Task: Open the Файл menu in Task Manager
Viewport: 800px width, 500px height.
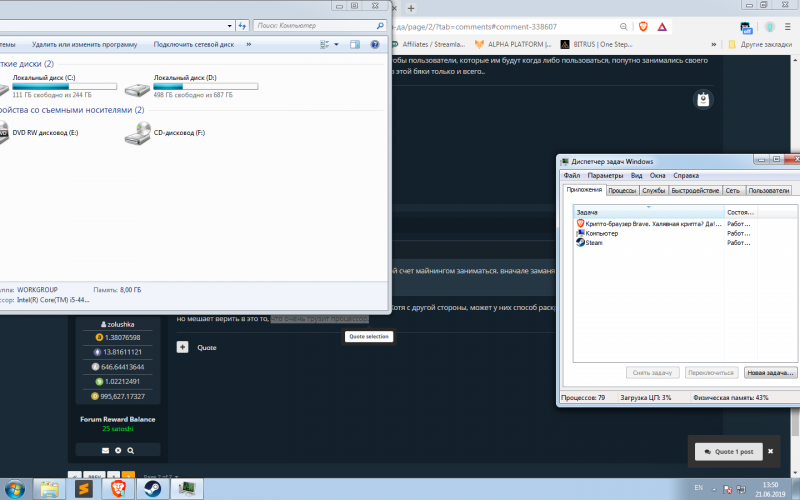Action: 571,176
